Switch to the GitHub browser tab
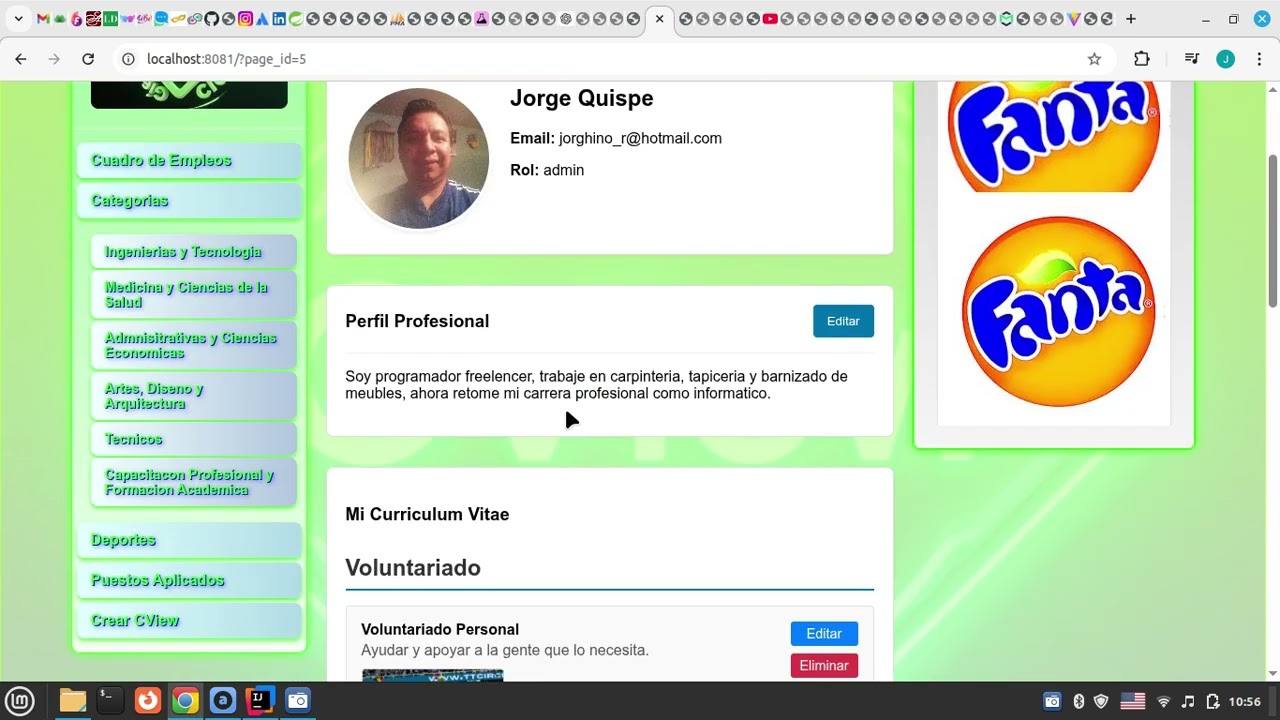This screenshot has width=1280, height=720. pyautogui.click(x=212, y=19)
